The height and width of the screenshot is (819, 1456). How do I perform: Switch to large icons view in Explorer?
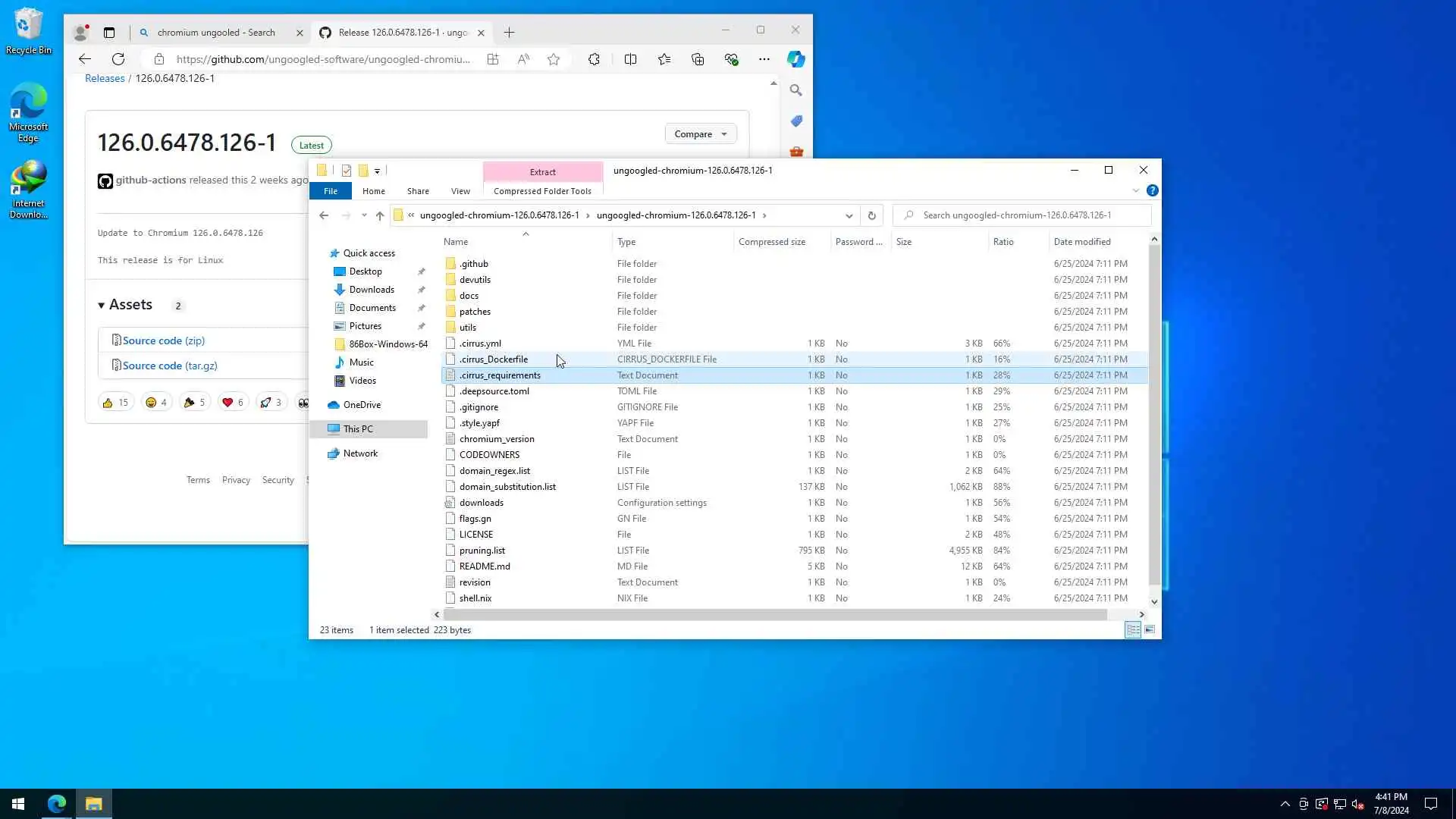click(x=1150, y=630)
